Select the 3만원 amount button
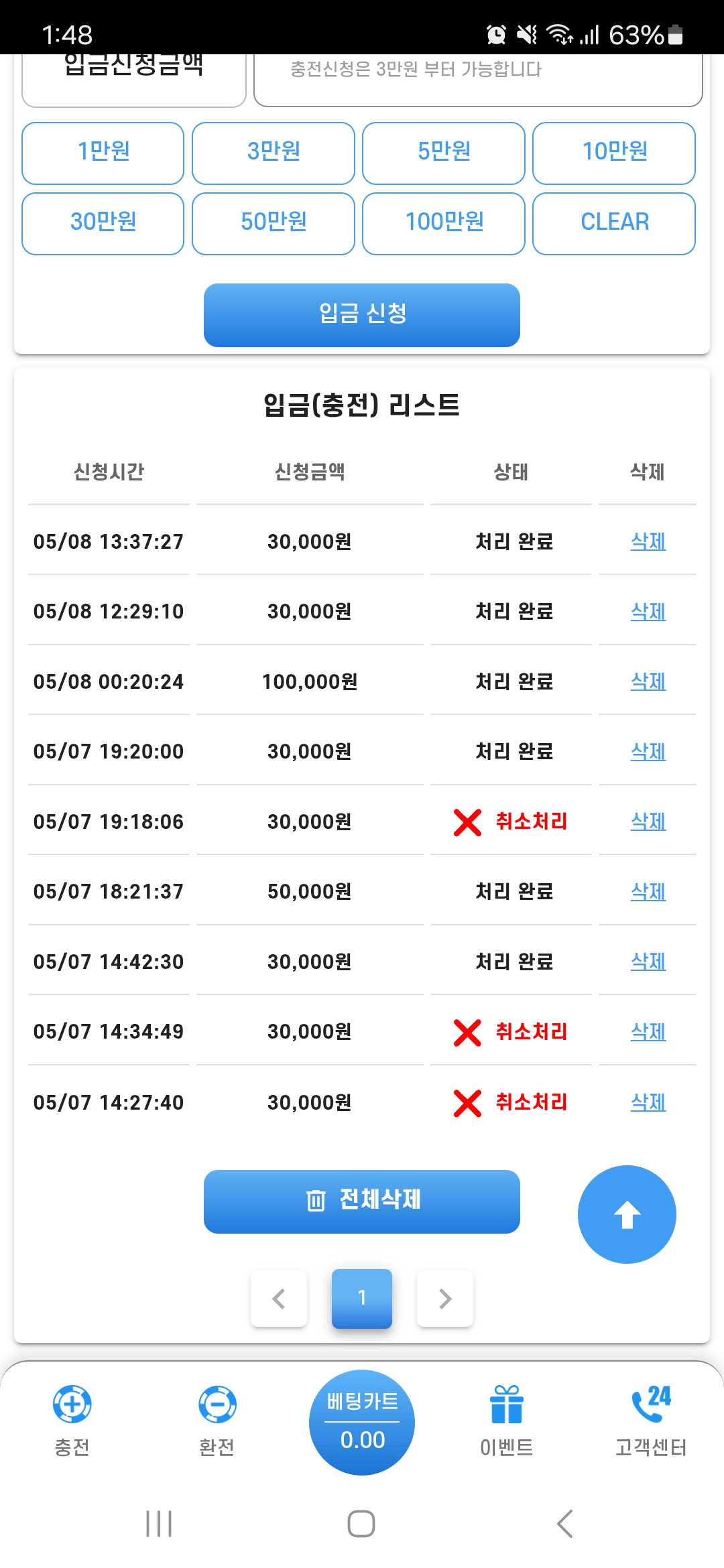Screen dimensions: 724x1568 click(x=274, y=153)
